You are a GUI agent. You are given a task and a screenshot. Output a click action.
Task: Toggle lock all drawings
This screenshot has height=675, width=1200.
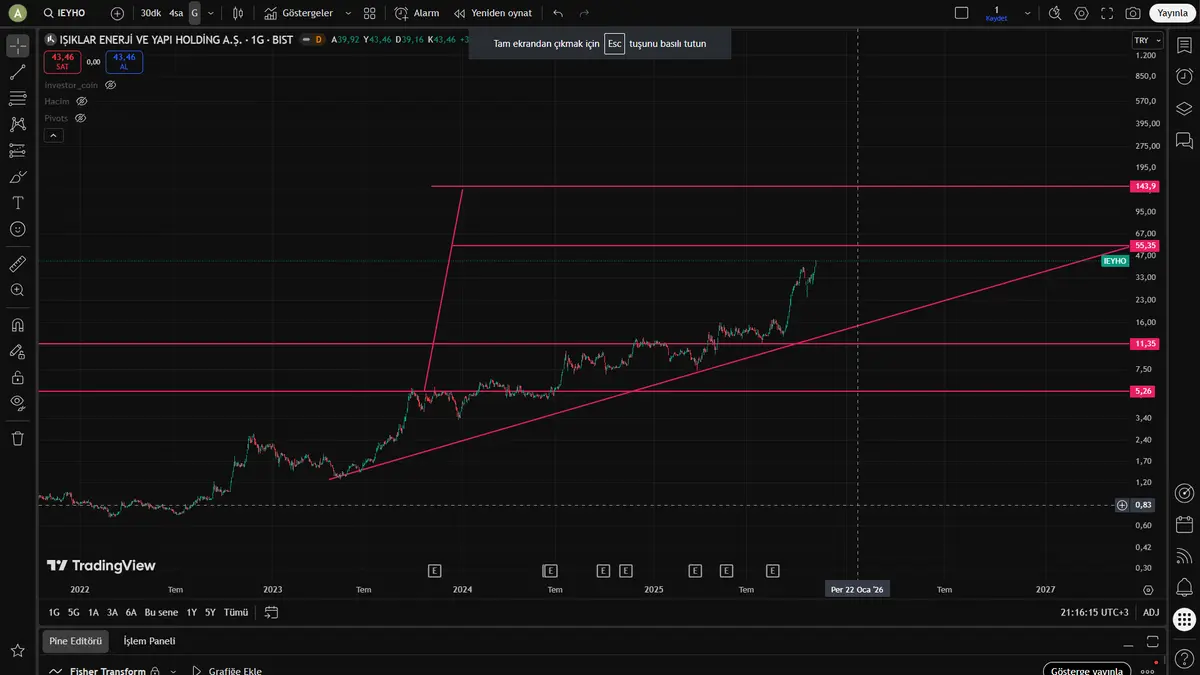click(x=17, y=377)
